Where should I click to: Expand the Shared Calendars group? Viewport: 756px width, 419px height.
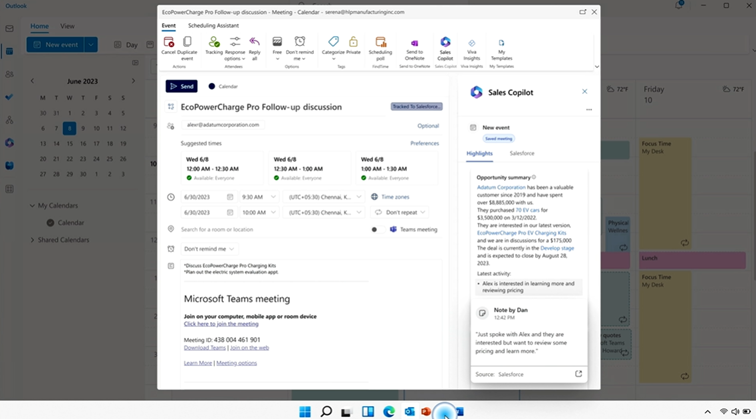[32, 240]
